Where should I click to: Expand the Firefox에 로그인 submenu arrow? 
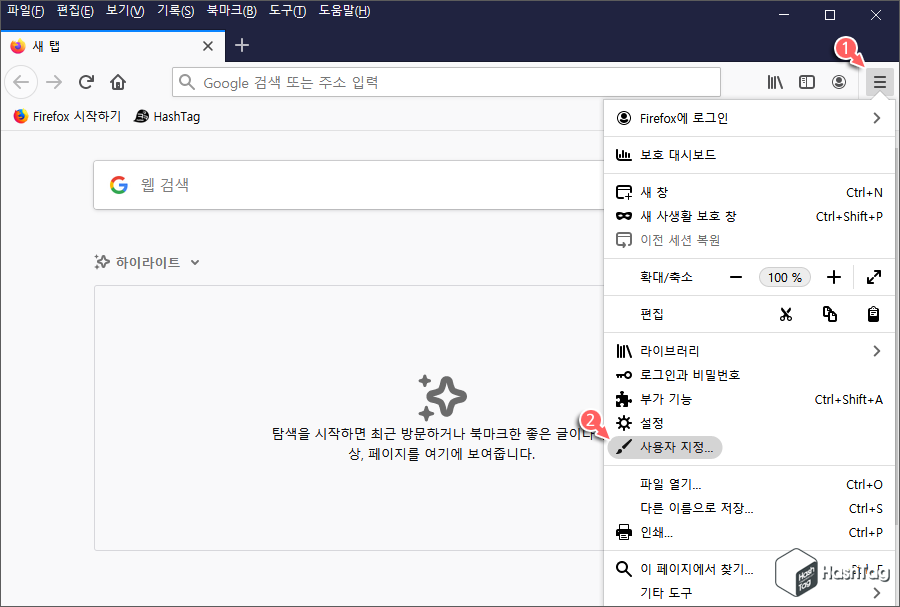878,118
